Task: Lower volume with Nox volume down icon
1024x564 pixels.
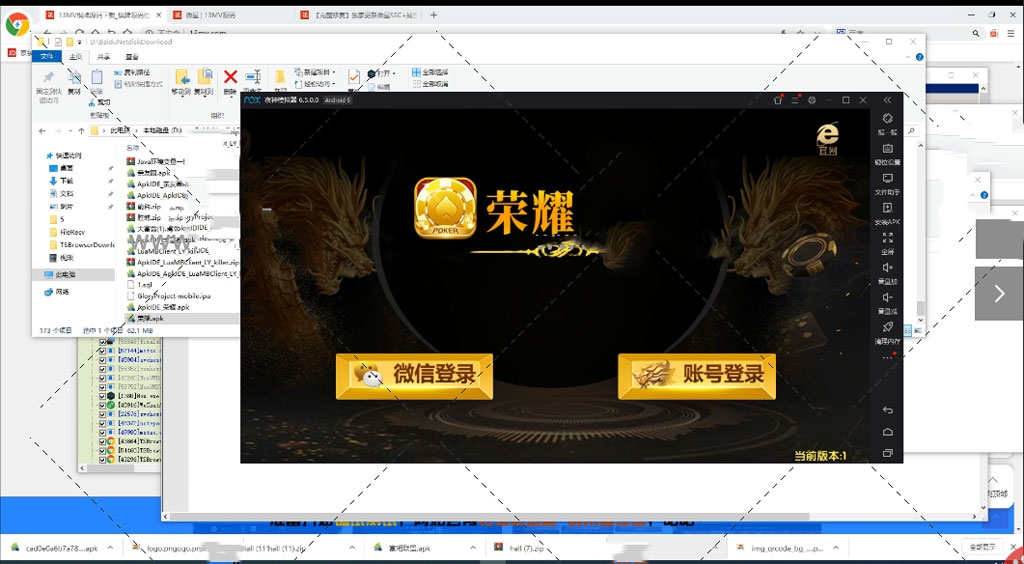Action: point(887,298)
